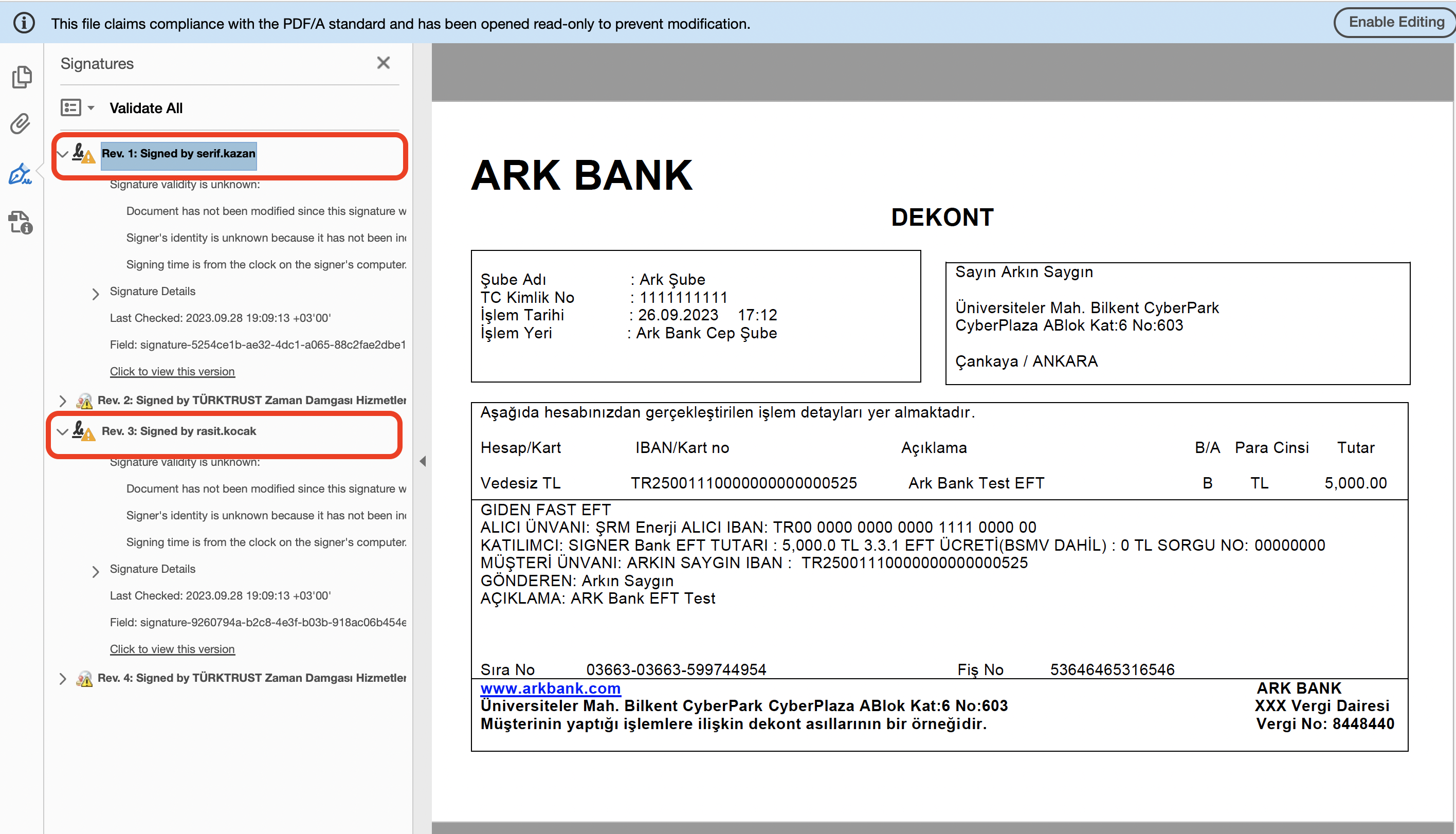Expand Signature Details under Rev. 3
Viewport: 1456px width, 834px height.
click(96, 571)
